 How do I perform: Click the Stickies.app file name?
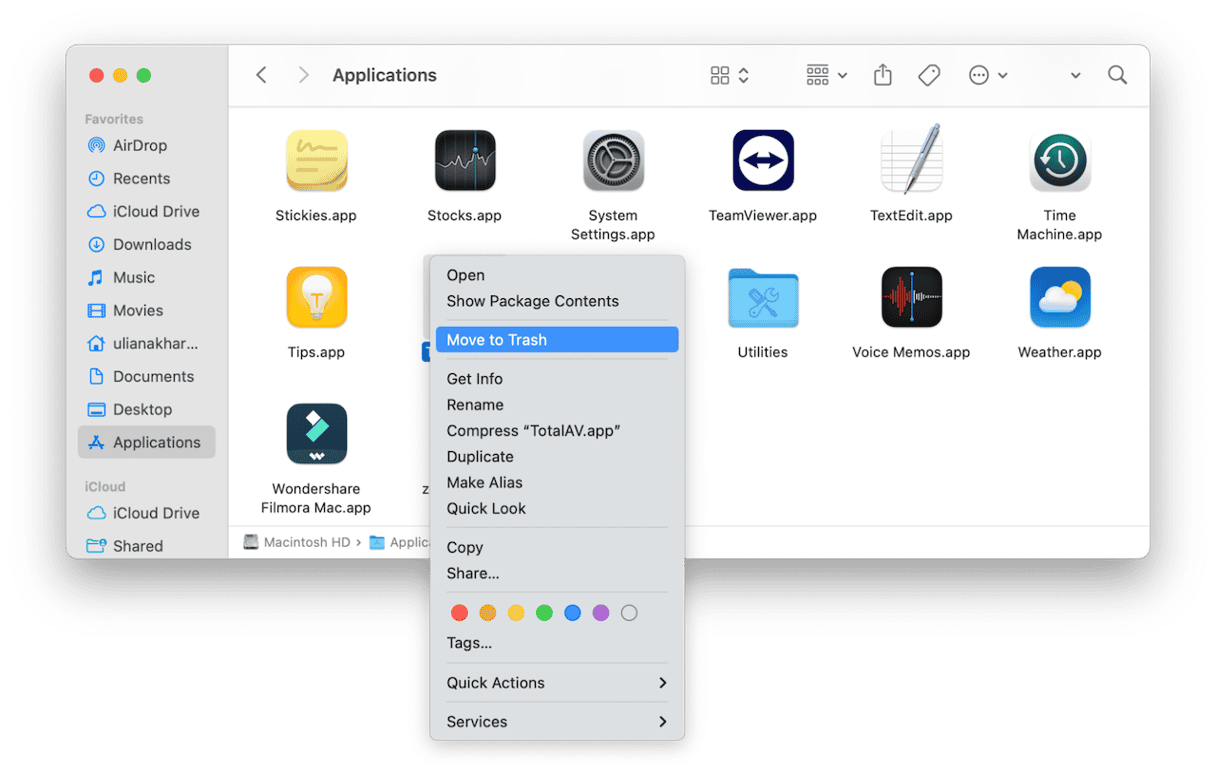point(316,215)
